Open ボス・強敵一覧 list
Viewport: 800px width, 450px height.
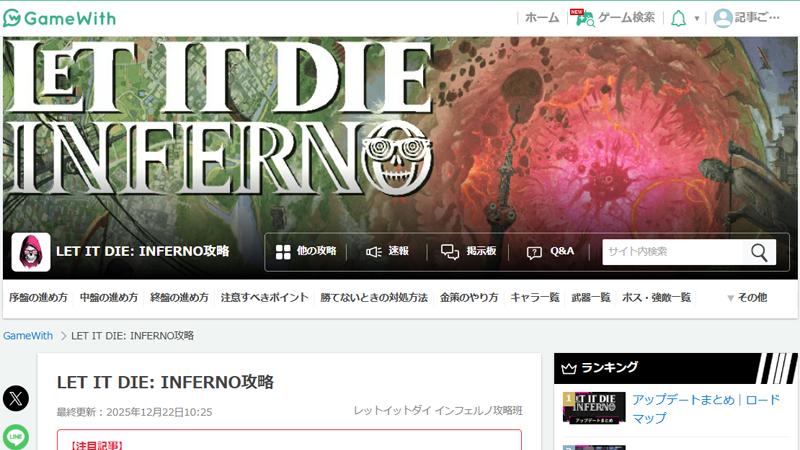pos(656,297)
